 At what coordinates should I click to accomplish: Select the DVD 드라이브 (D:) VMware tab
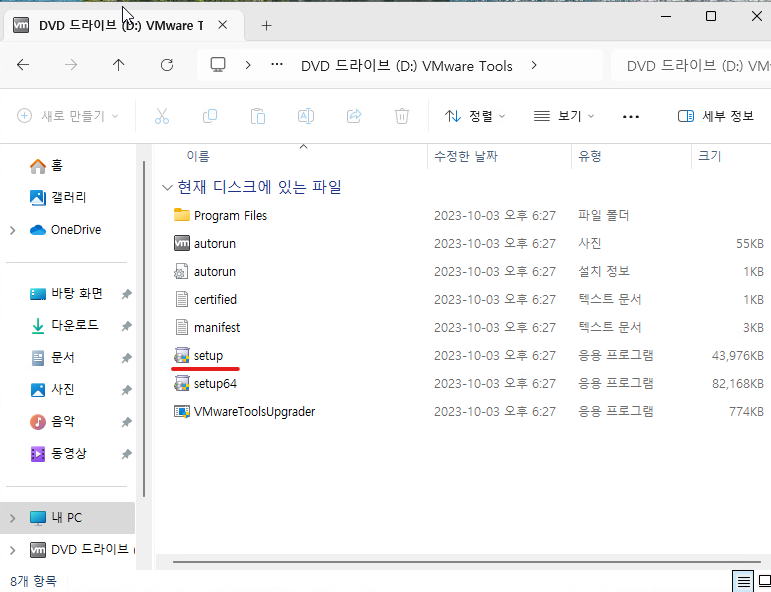120,25
